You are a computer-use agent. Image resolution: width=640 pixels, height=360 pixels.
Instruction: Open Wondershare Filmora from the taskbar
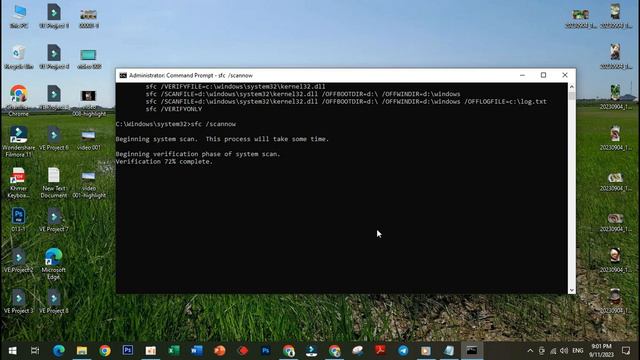[311, 351]
